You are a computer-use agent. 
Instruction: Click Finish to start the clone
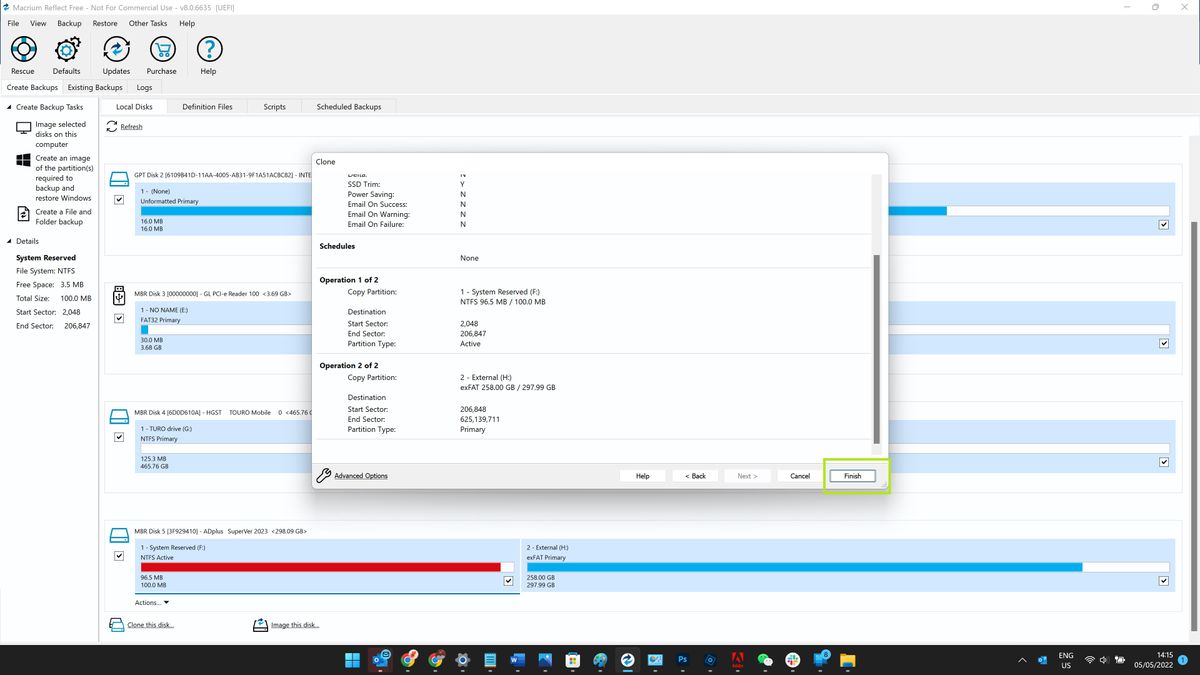[x=852, y=475]
